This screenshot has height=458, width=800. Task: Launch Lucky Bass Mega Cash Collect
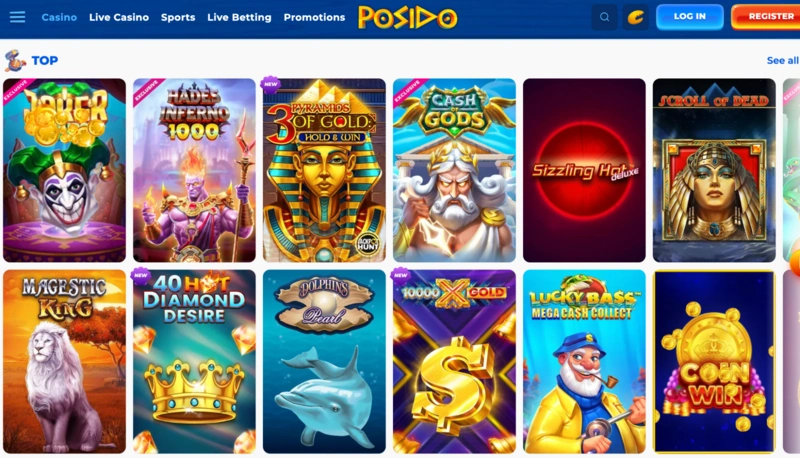pyautogui.click(x=584, y=362)
